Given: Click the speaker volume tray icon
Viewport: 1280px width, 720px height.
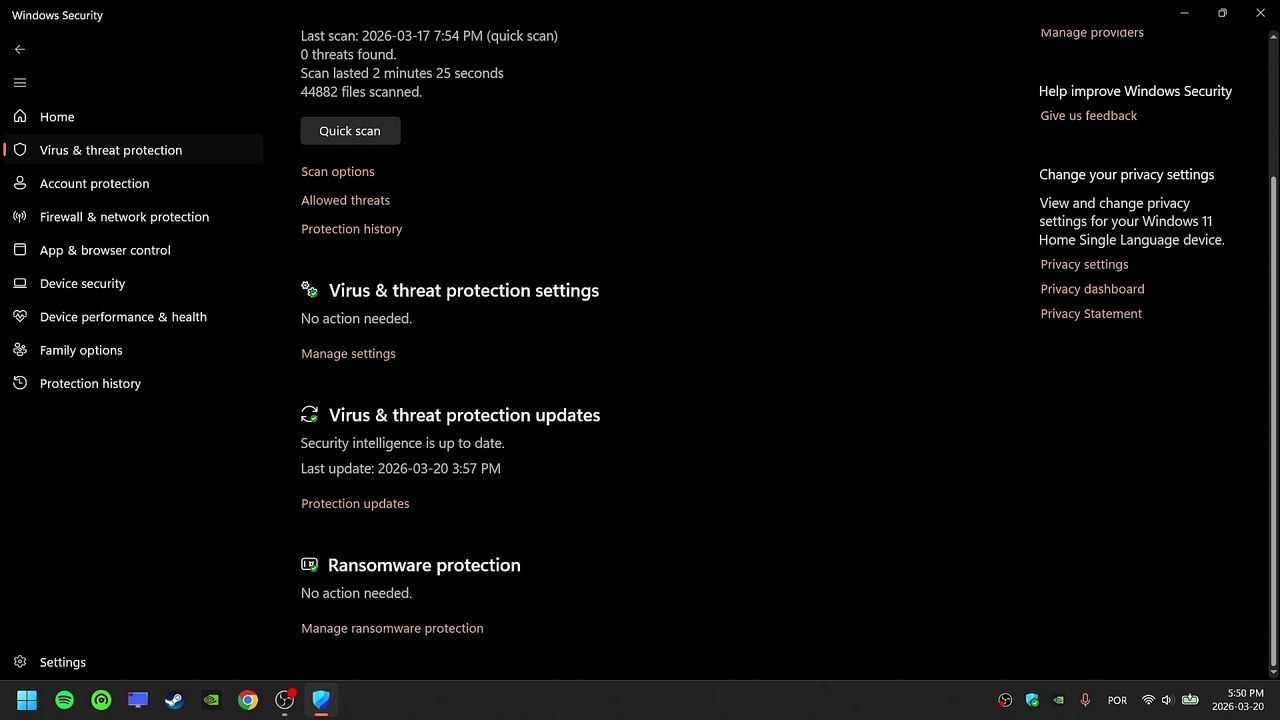Looking at the screenshot, I should pyautogui.click(x=1167, y=700).
